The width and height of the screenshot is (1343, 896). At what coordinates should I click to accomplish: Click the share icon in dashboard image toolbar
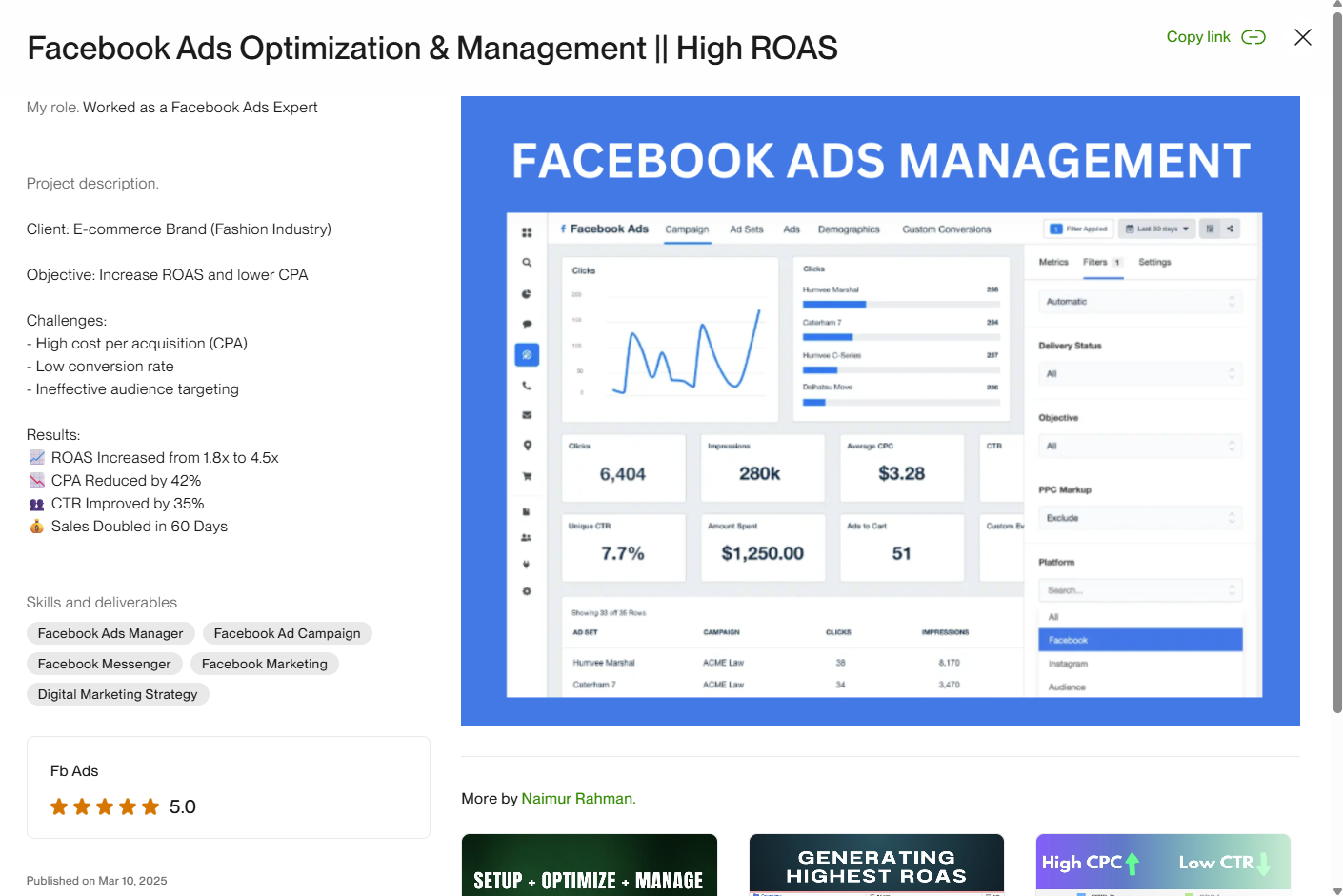[1230, 229]
